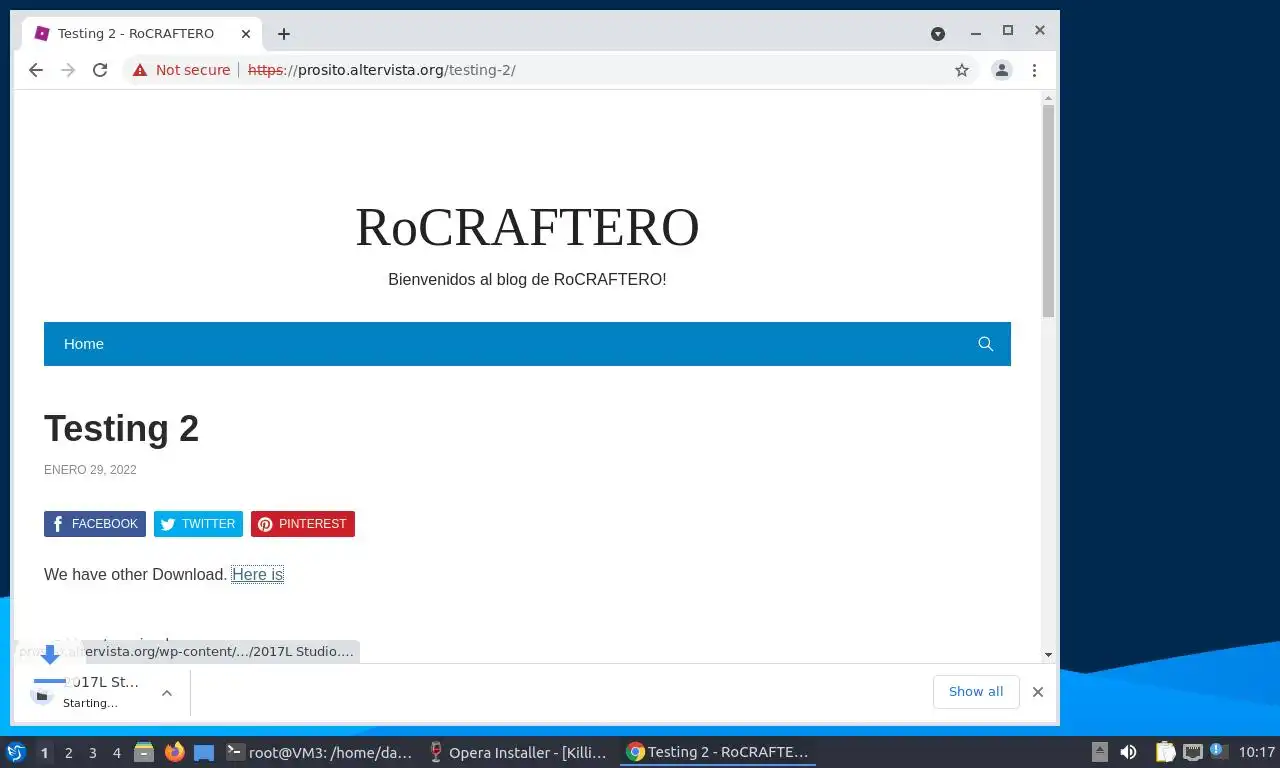The width and height of the screenshot is (1280, 768).
Task: Click the Testing 2 post heading
Action: point(121,428)
